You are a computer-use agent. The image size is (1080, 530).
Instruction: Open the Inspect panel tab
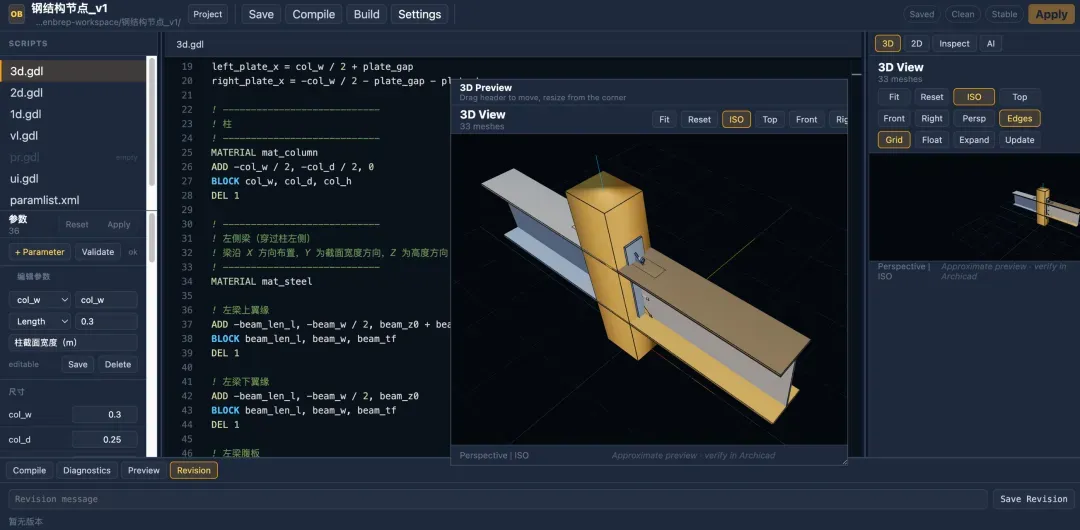[x=954, y=43]
